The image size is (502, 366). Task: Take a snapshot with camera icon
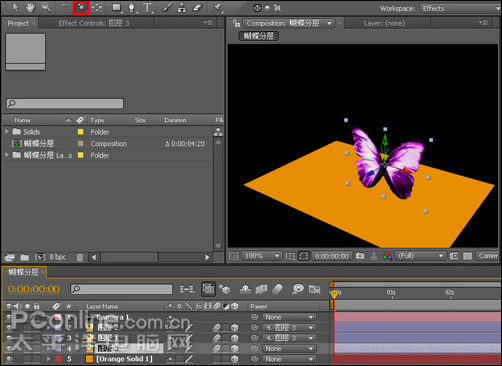(x=360, y=256)
